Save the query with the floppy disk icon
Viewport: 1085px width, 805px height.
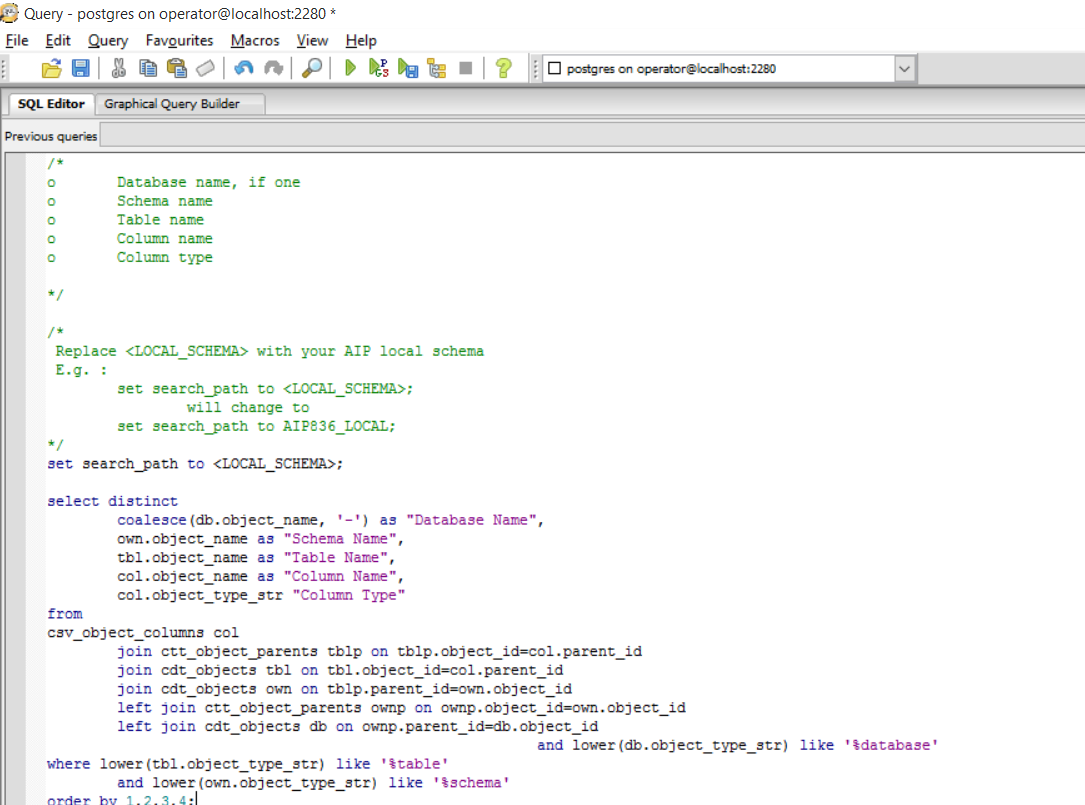point(80,68)
